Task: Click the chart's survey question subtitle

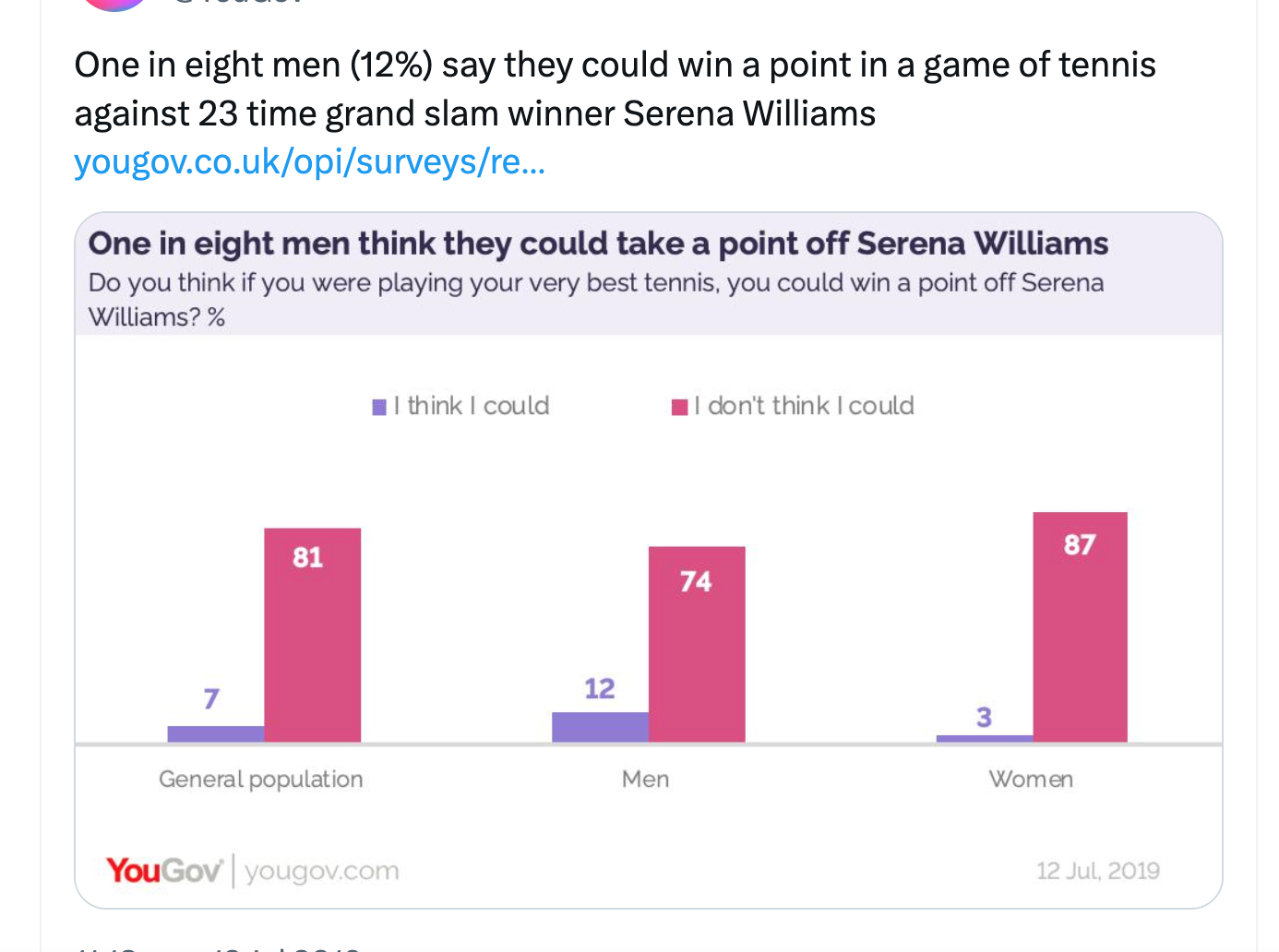Action: [595, 299]
